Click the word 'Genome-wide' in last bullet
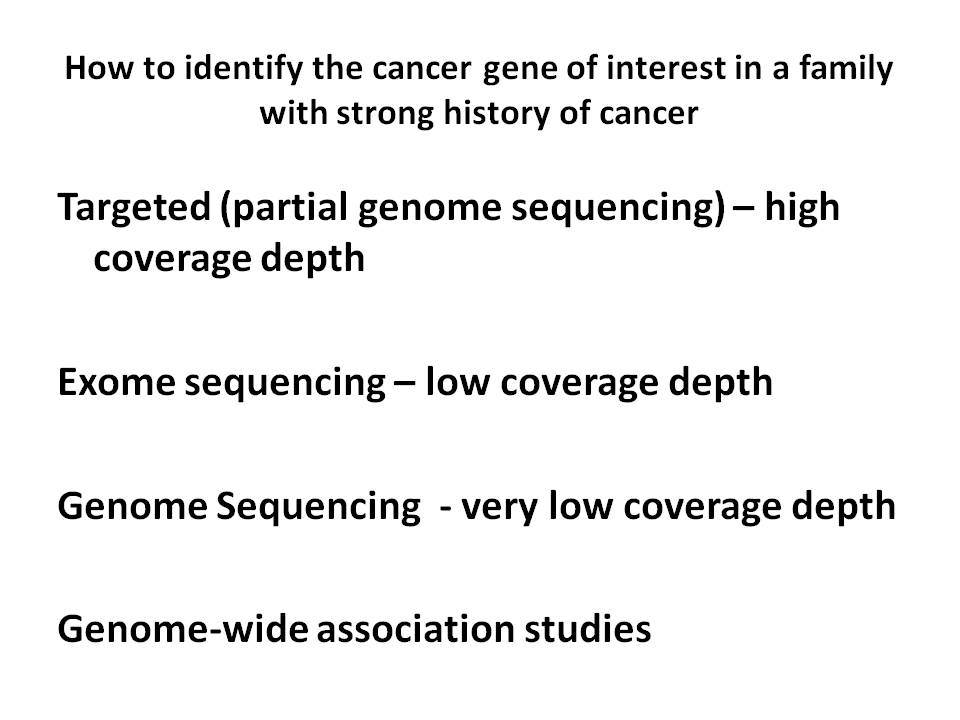Viewport: 960px width, 720px height. 182,628
